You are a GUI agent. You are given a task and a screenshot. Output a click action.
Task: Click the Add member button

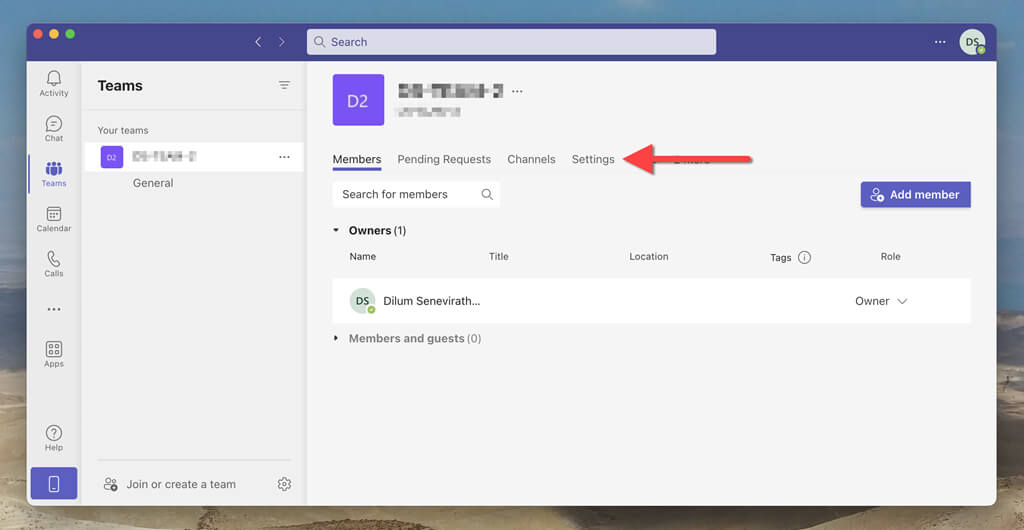(x=916, y=195)
